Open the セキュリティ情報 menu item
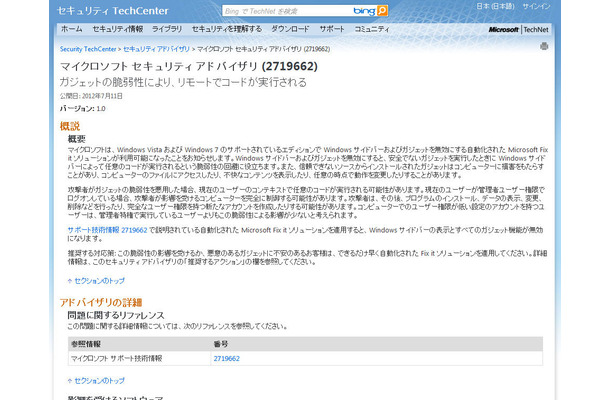The width and height of the screenshot is (610, 400). click(118, 29)
